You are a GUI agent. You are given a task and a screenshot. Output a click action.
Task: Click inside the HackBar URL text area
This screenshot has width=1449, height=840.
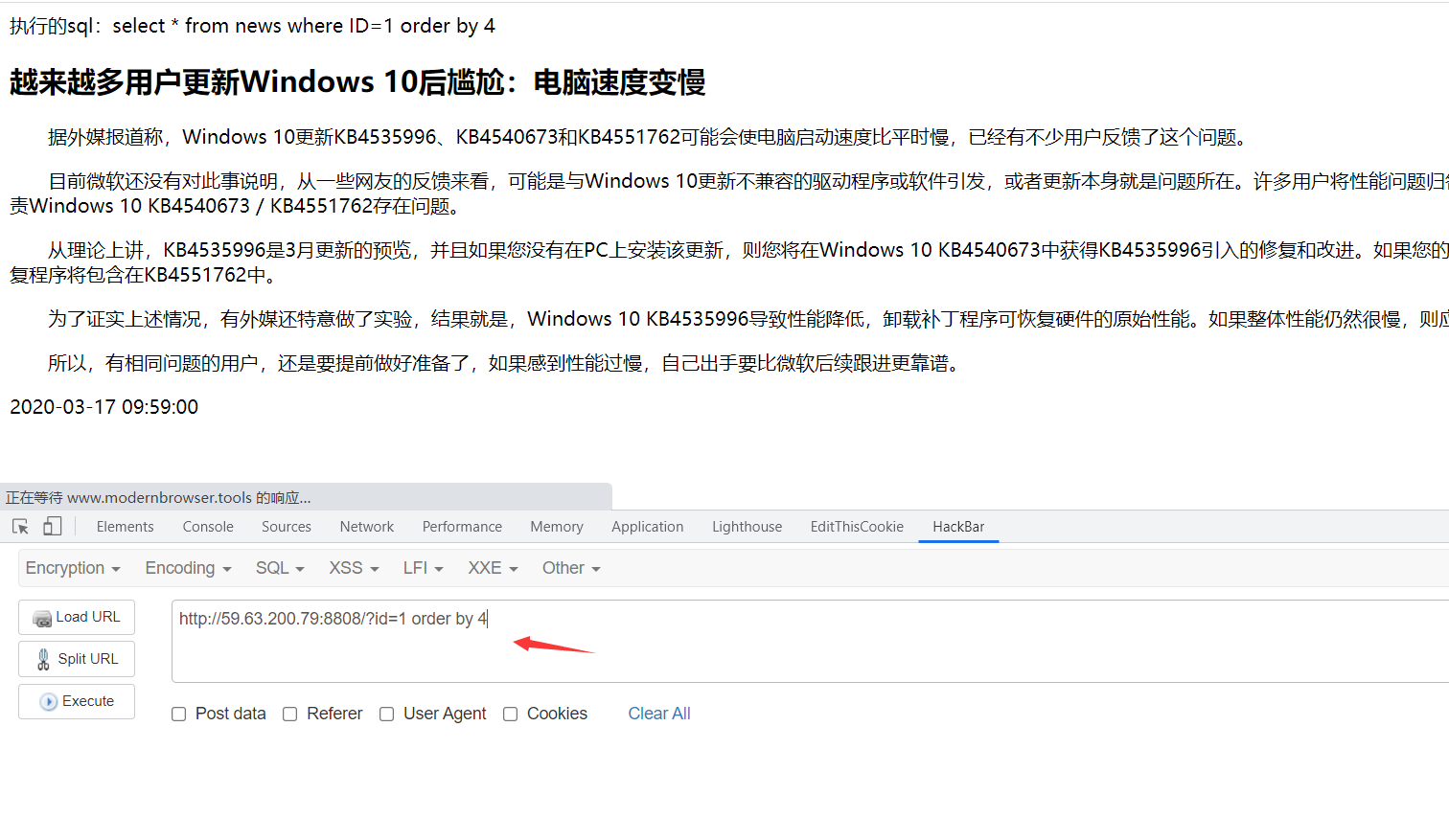810,641
